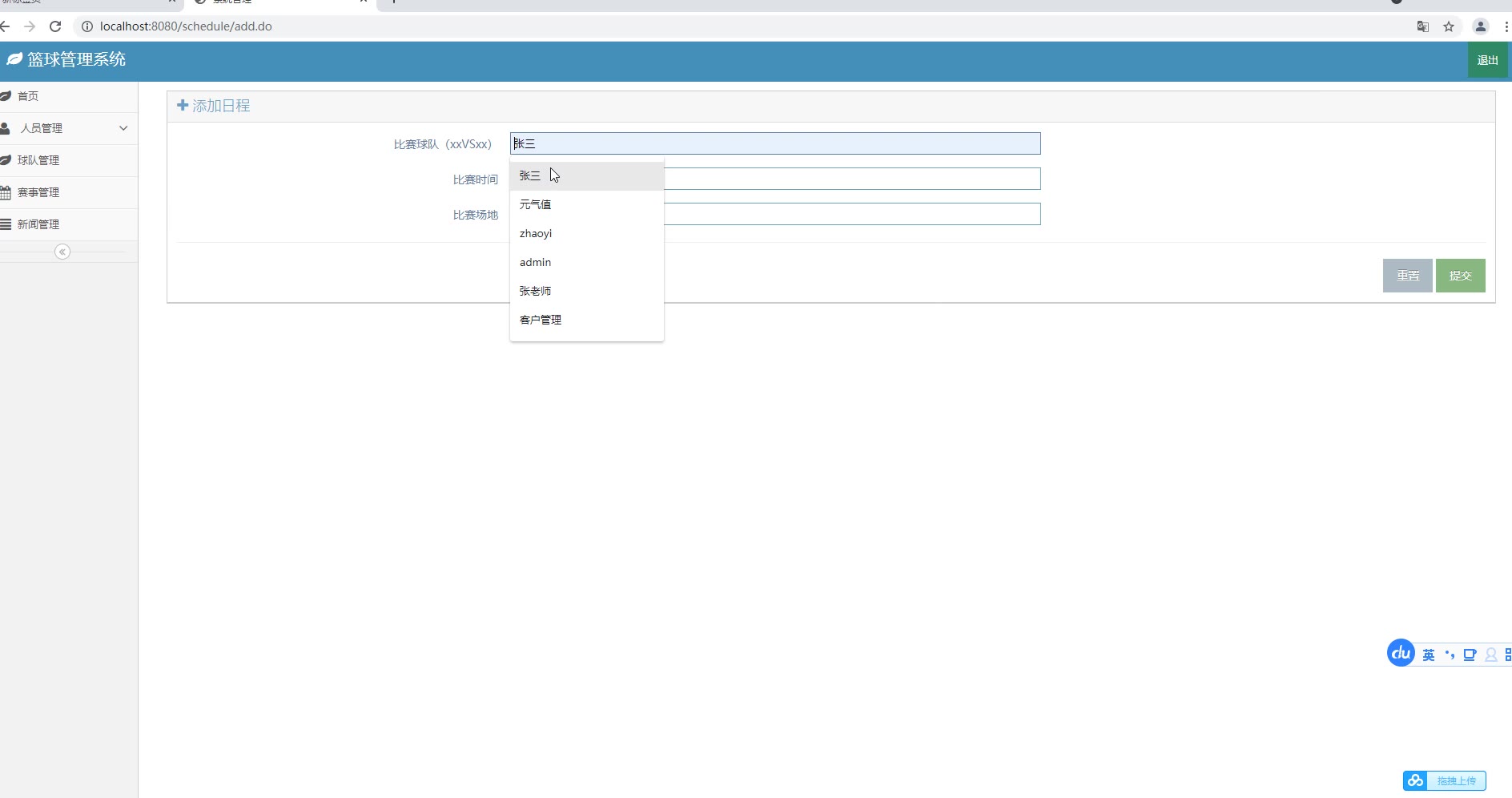The width and height of the screenshot is (1512, 798).
Task: Select 张三 from autocomplete list
Action: (x=587, y=175)
